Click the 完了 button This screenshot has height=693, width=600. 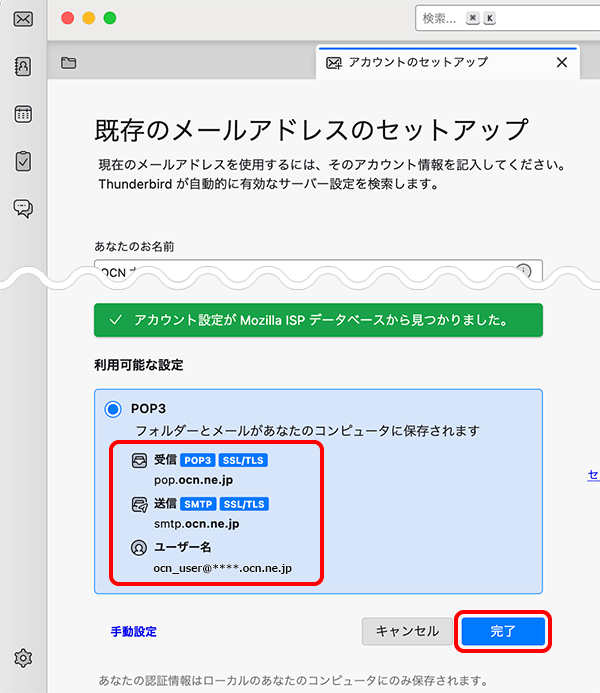(503, 631)
